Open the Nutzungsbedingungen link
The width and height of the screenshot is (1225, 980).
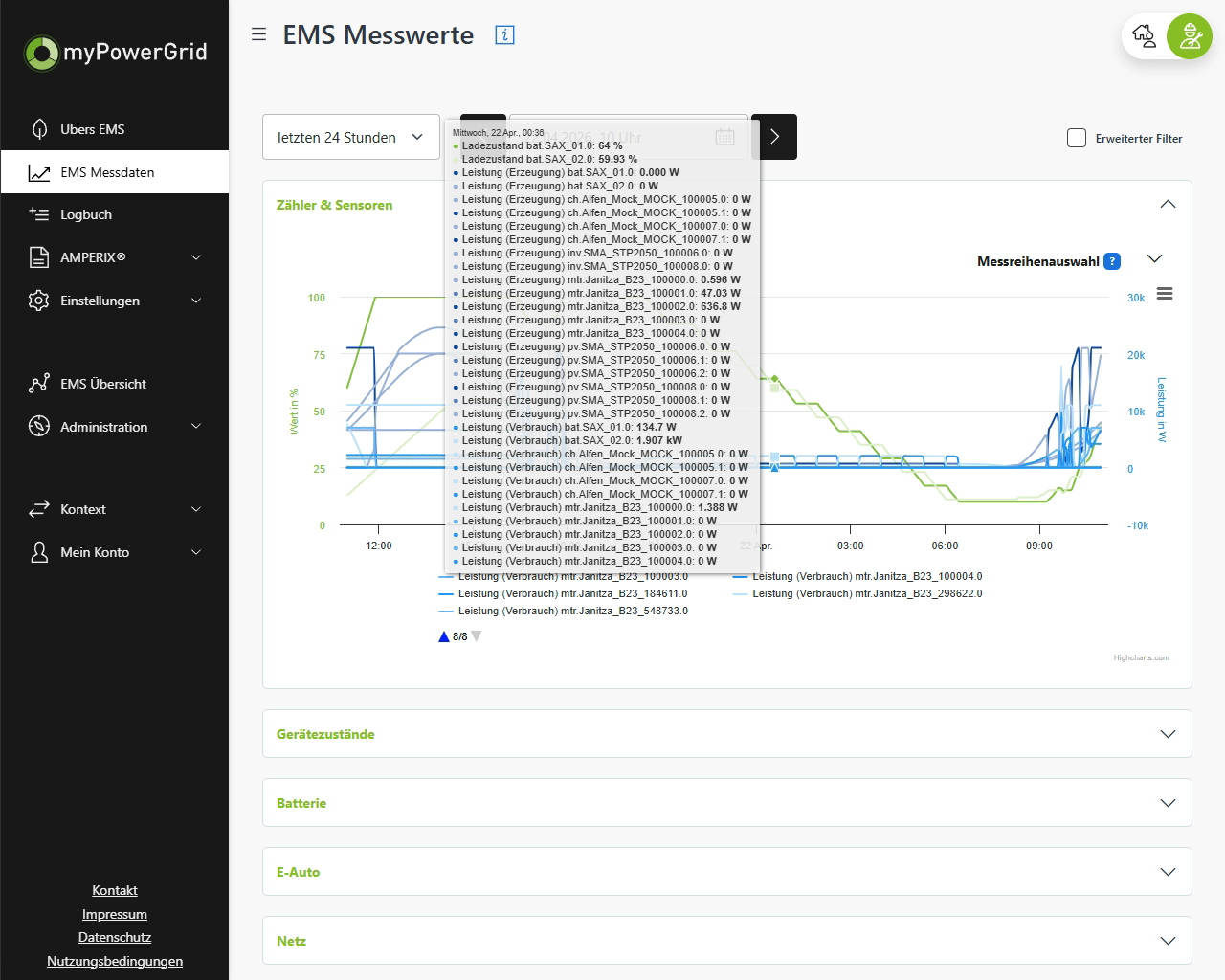click(x=115, y=961)
